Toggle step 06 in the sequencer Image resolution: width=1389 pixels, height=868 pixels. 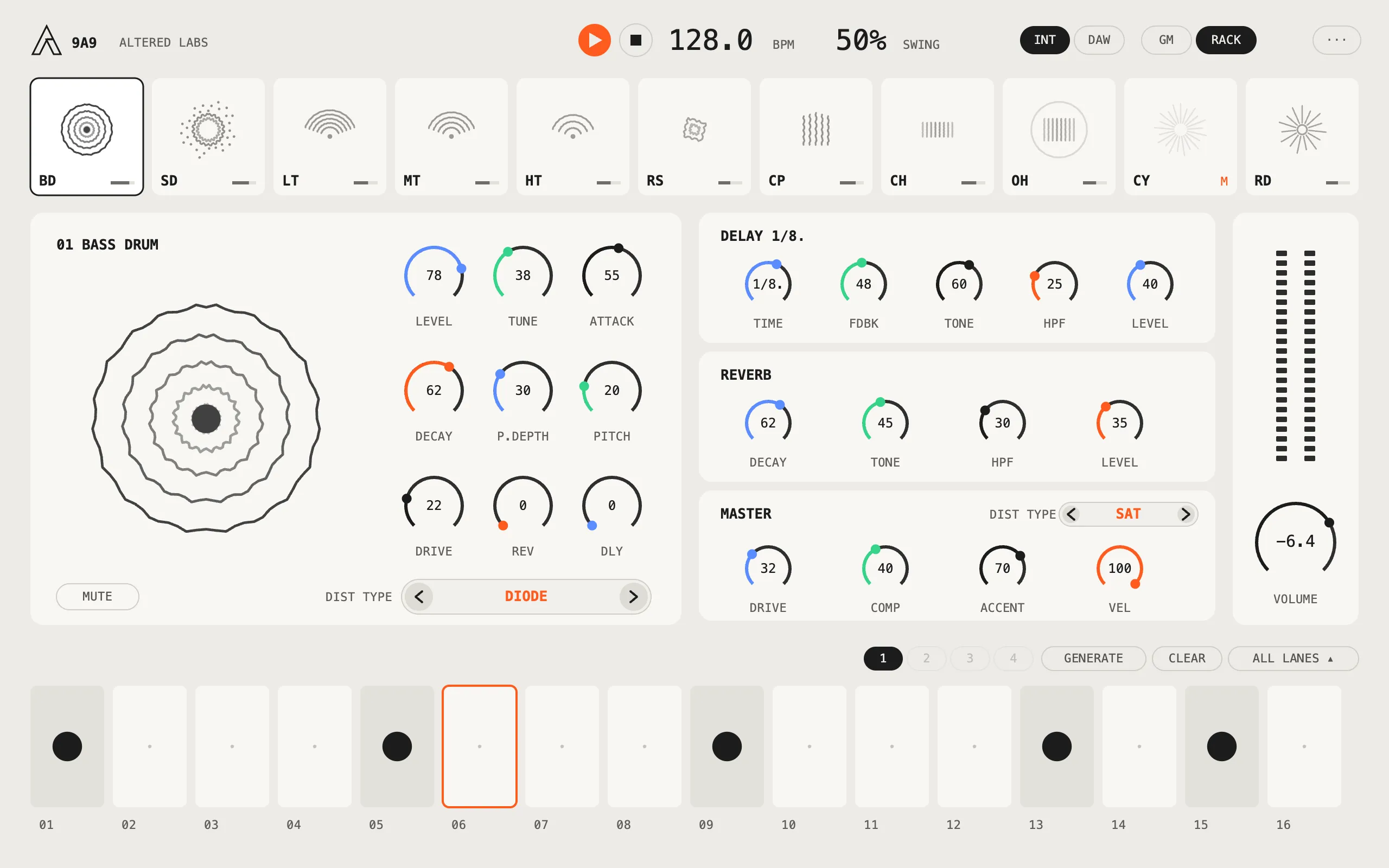[480, 746]
